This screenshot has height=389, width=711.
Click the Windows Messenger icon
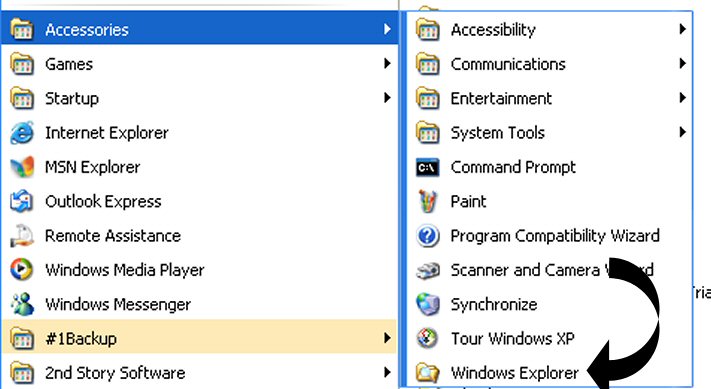pyautogui.click(x=22, y=304)
